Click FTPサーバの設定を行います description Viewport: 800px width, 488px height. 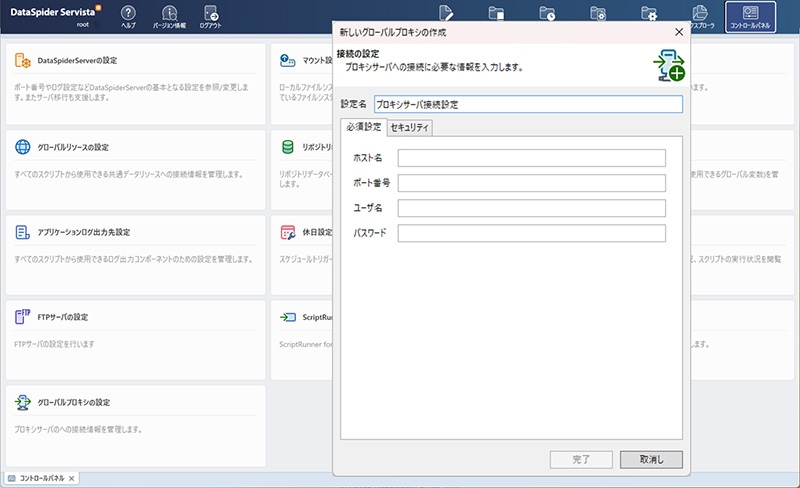(x=54, y=344)
